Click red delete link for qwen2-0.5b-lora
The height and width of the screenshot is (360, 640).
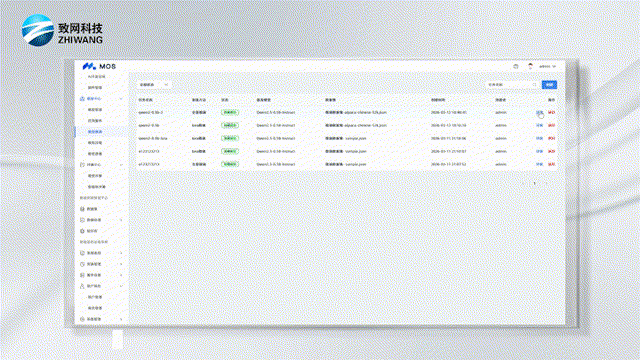(x=551, y=138)
